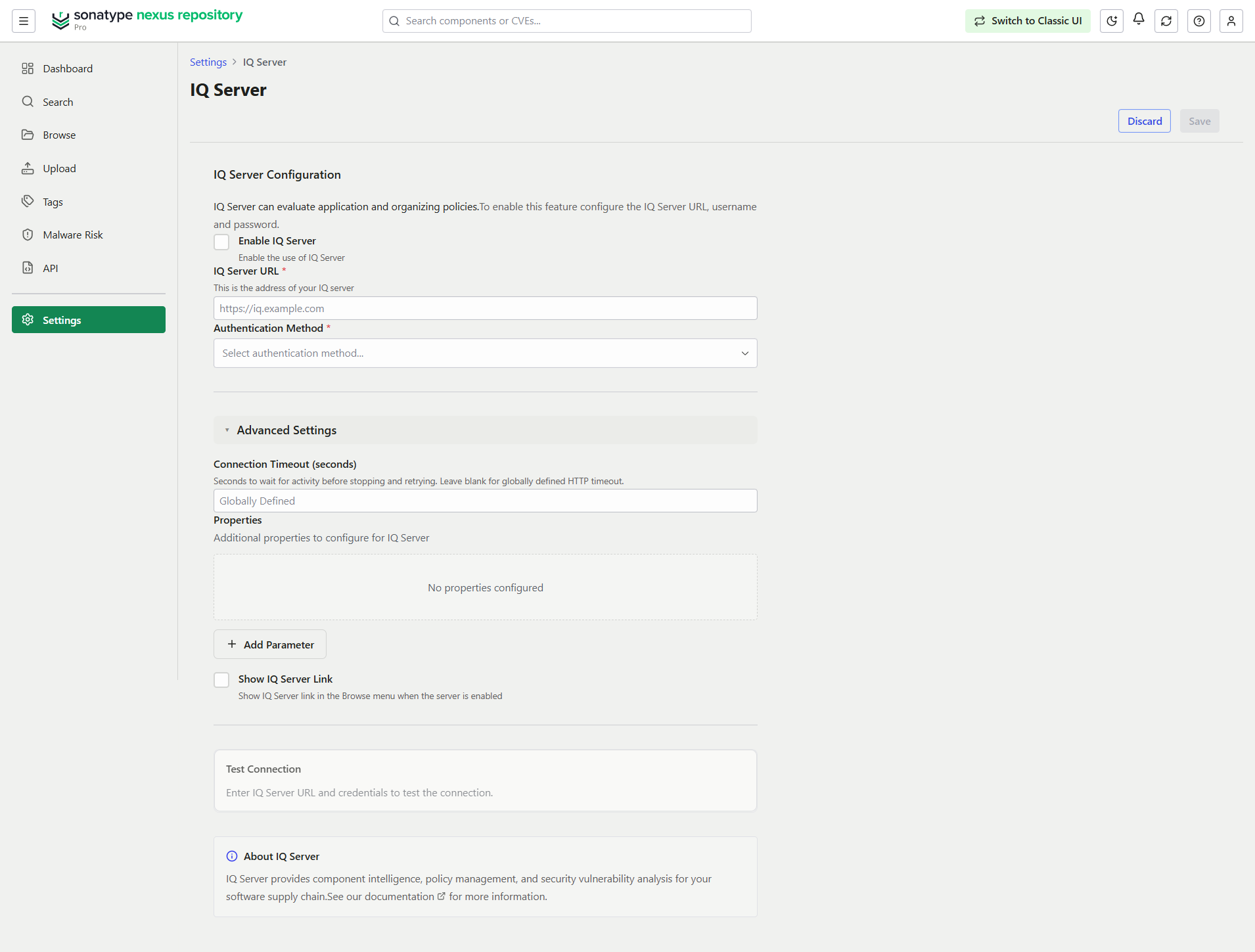Check the Show IQ Server Link box
Image resolution: width=1255 pixels, height=952 pixels.
221,679
